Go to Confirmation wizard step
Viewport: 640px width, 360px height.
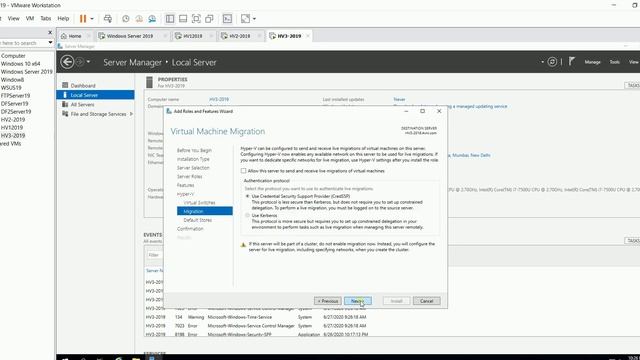(x=190, y=229)
